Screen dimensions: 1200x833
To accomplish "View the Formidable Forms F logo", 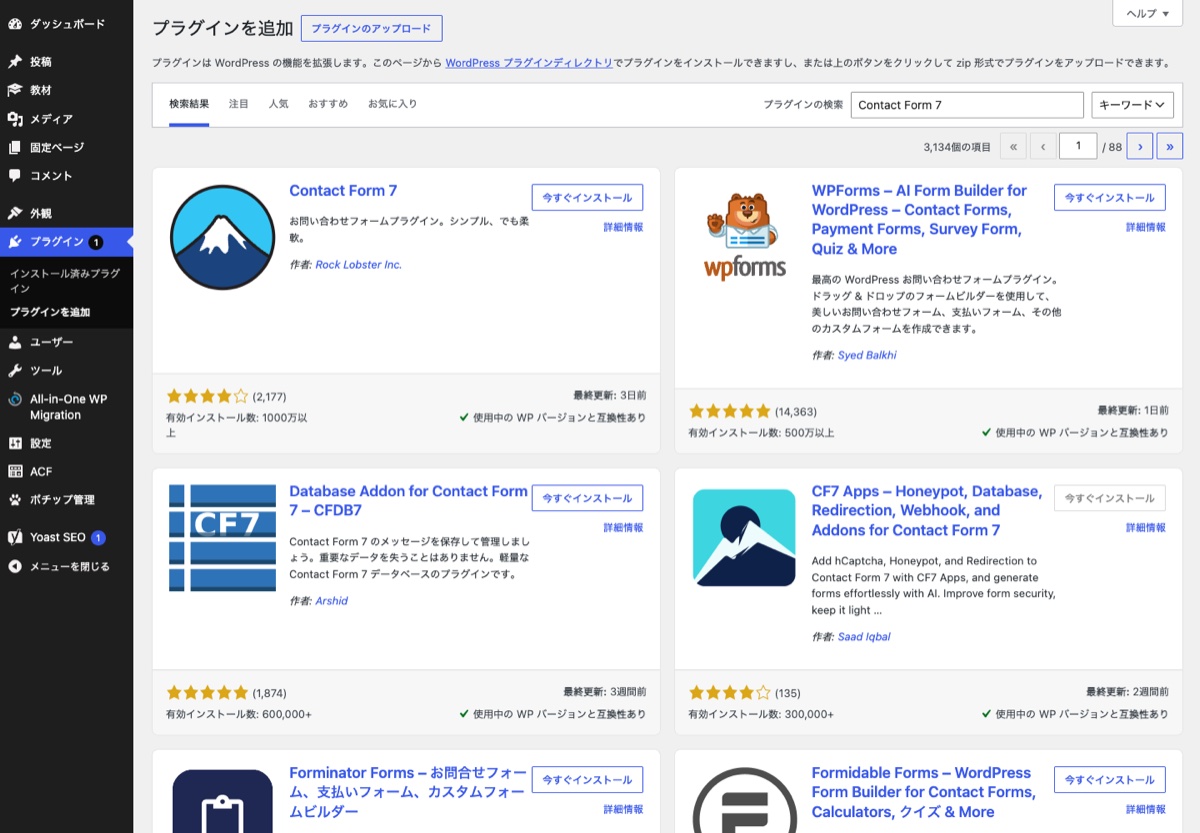I will coord(745,800).
